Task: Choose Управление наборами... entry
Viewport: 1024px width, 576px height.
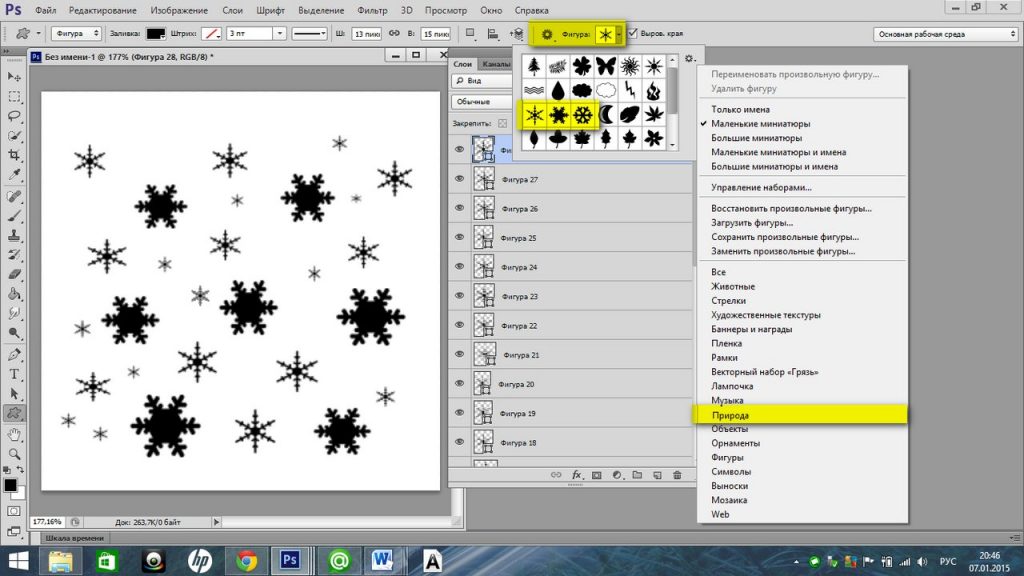Action: (x=761, y=187)
